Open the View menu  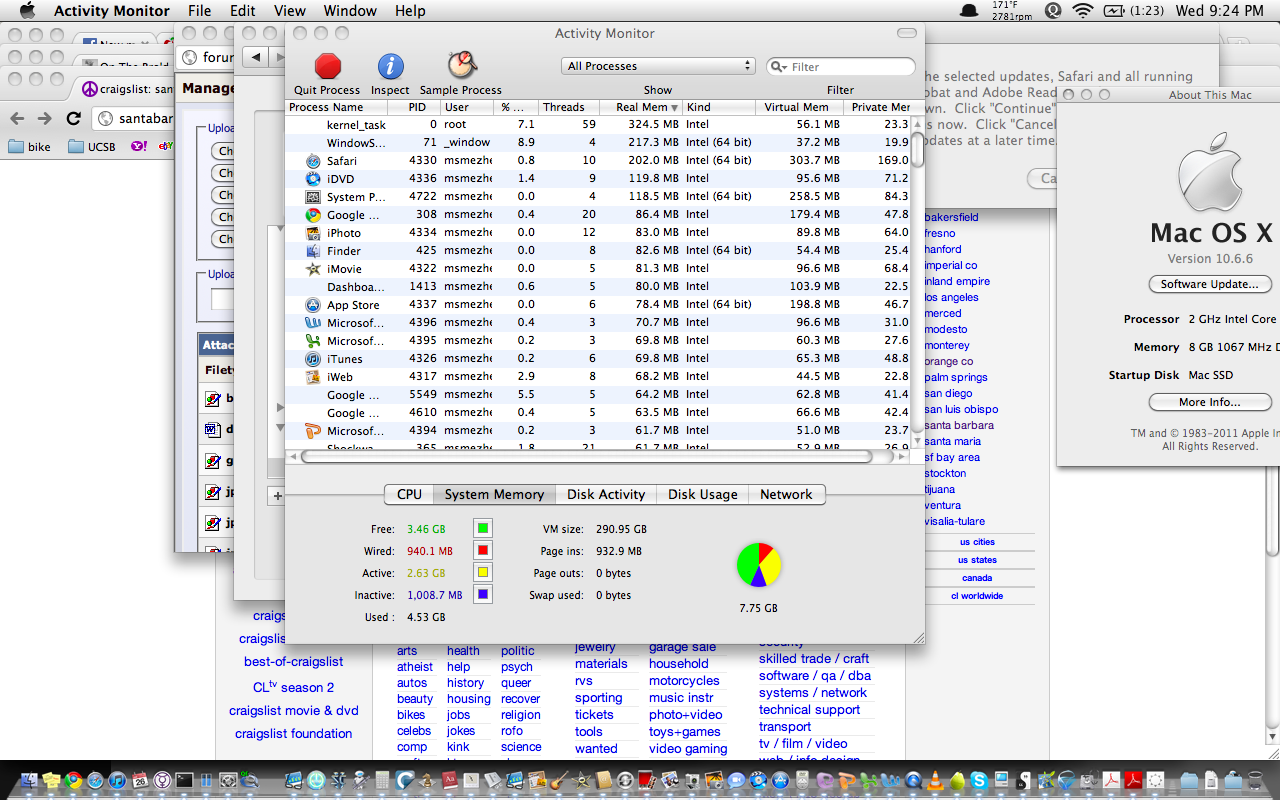[290, 11]
